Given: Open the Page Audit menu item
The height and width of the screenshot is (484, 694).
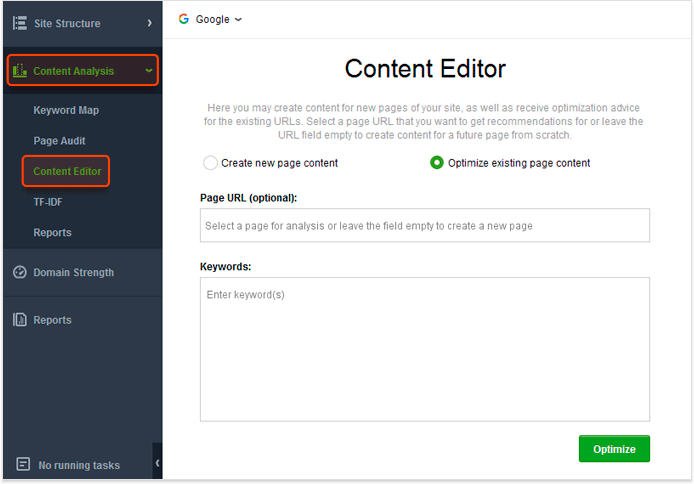Looking at the screenshot, I should (x=59, y=141).
